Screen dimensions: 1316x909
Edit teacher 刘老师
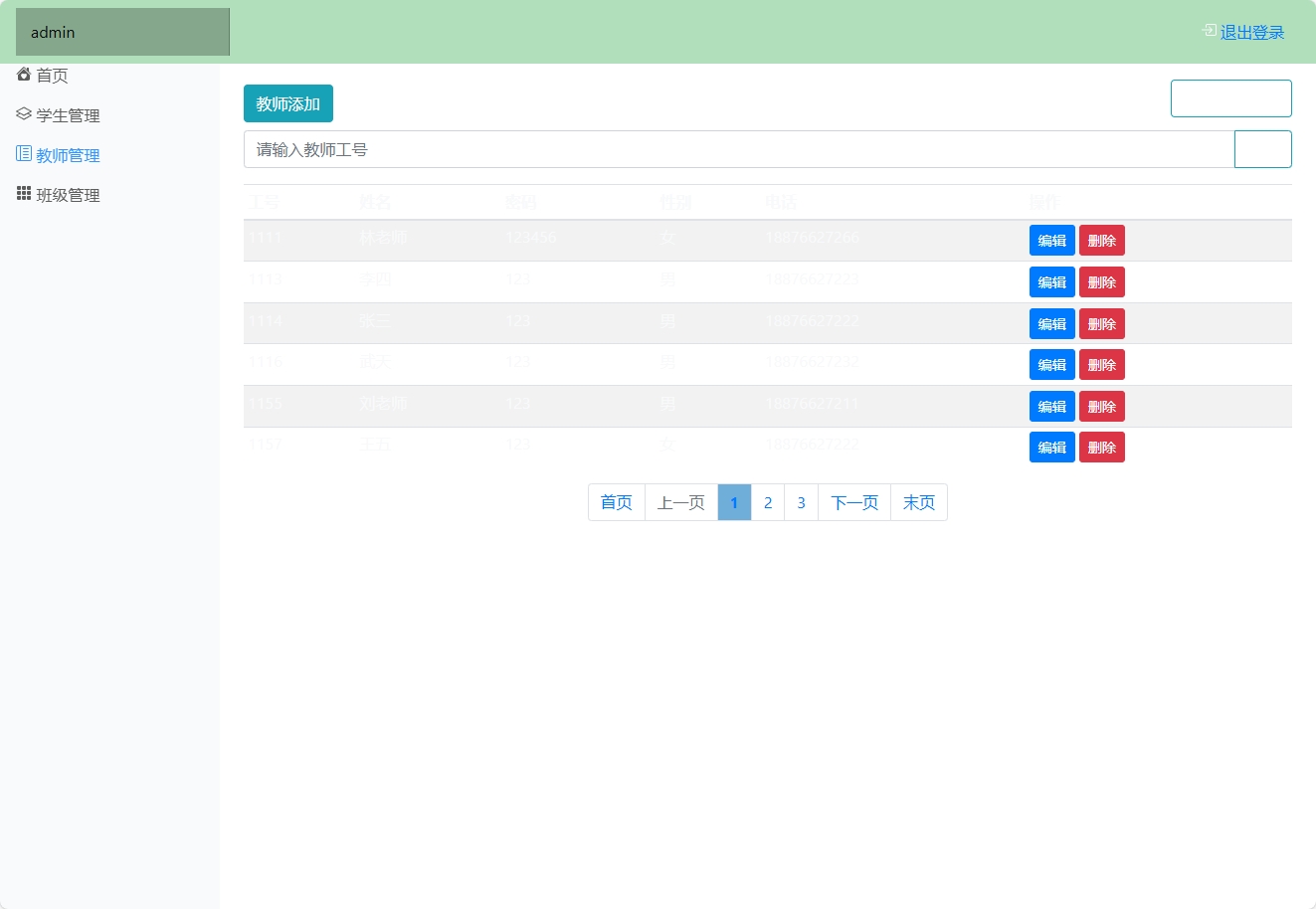[x=1051, y=406]
